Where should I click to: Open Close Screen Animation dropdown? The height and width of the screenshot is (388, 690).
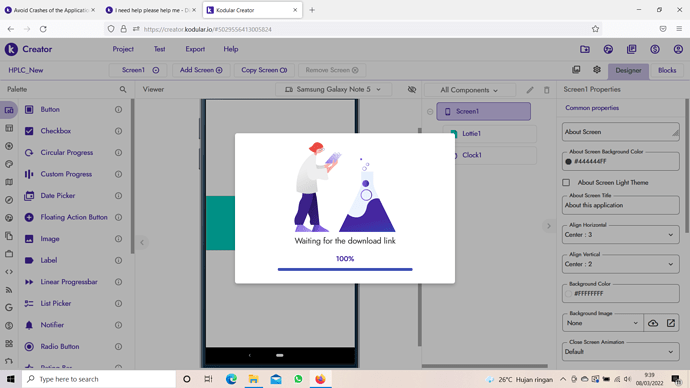(x=620, y=352)
